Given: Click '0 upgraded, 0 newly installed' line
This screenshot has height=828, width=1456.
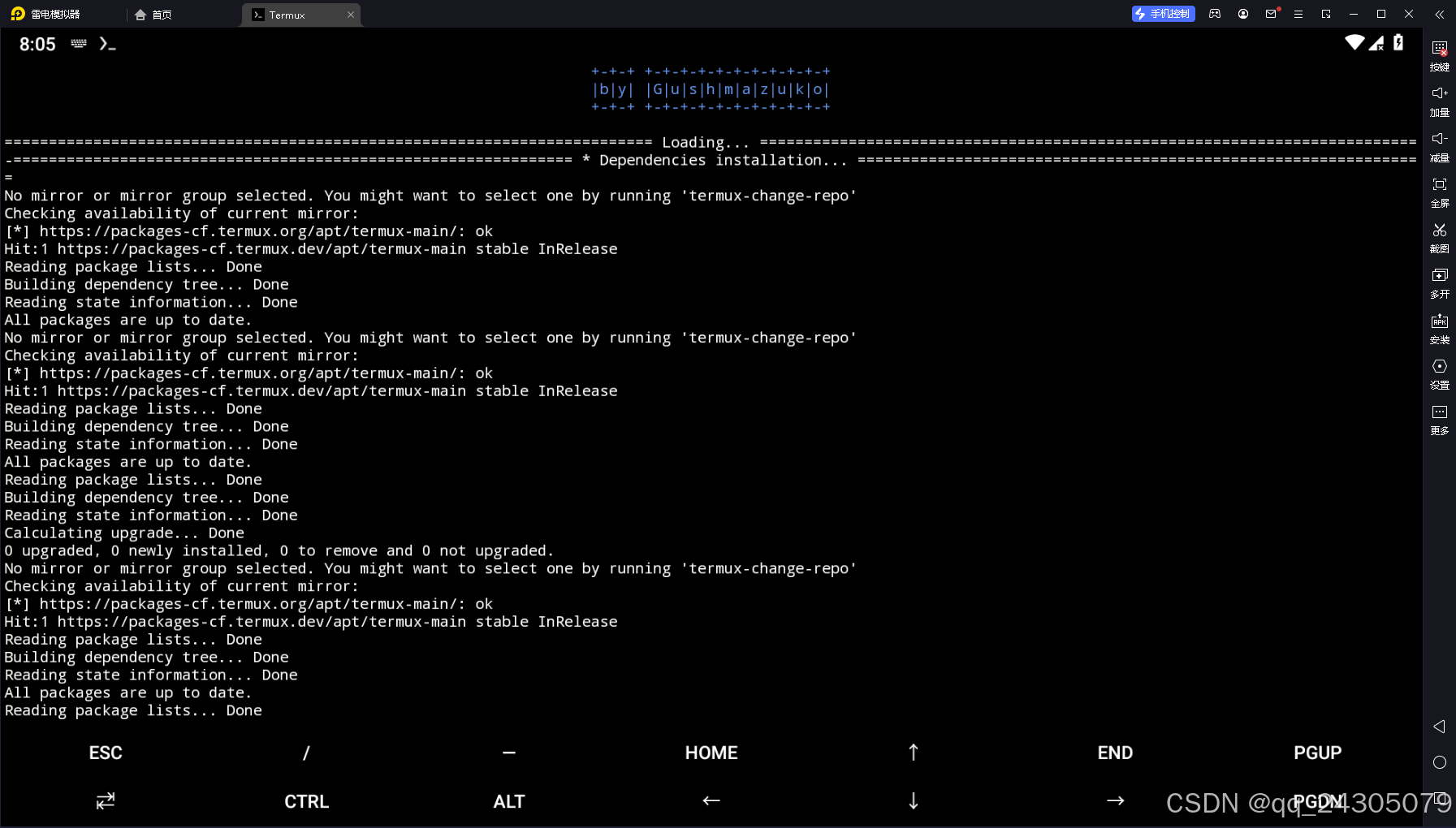Looking at the screenshot, I should [279, 550].
